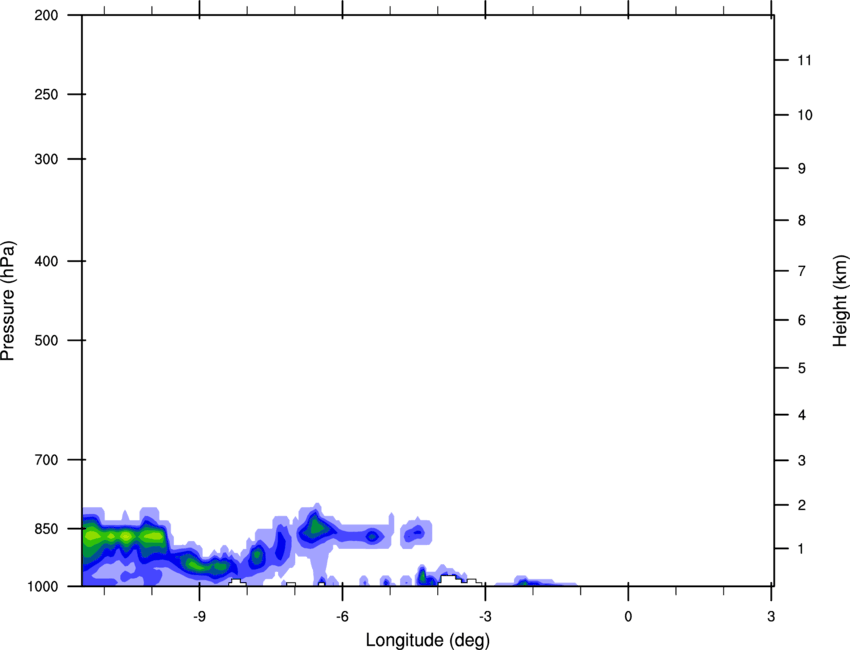Select the 5 km height tick label

(x=802, y=369)
